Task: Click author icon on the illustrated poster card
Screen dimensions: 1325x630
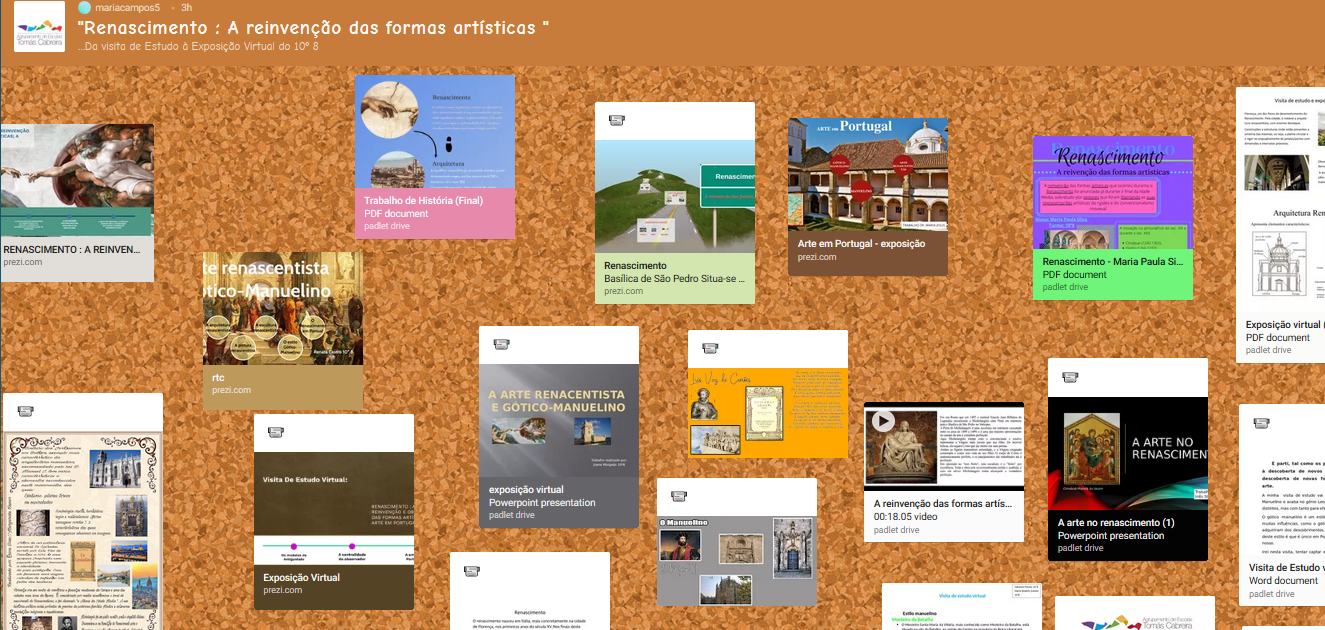Action: pyautogui.click(x=25, y=411)
